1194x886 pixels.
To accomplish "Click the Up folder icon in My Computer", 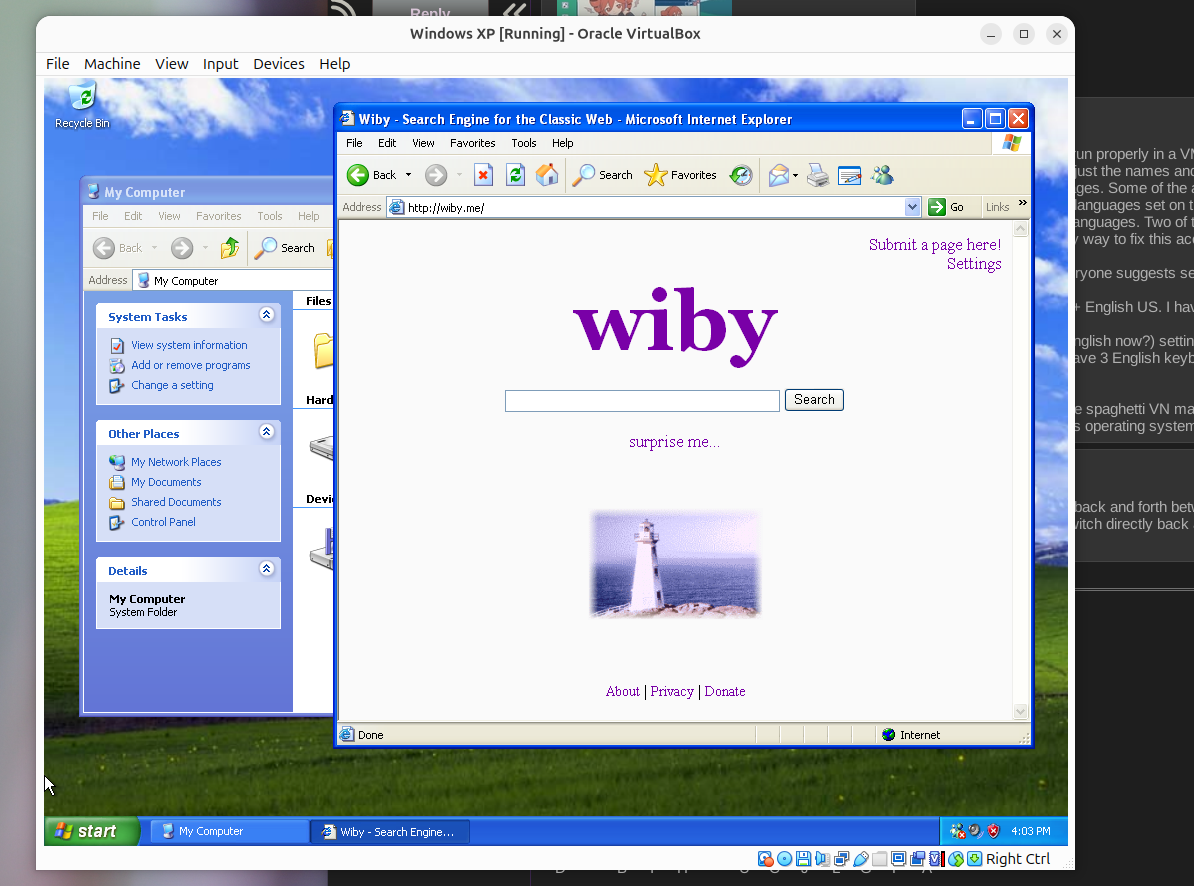I will tap(230, 248).
